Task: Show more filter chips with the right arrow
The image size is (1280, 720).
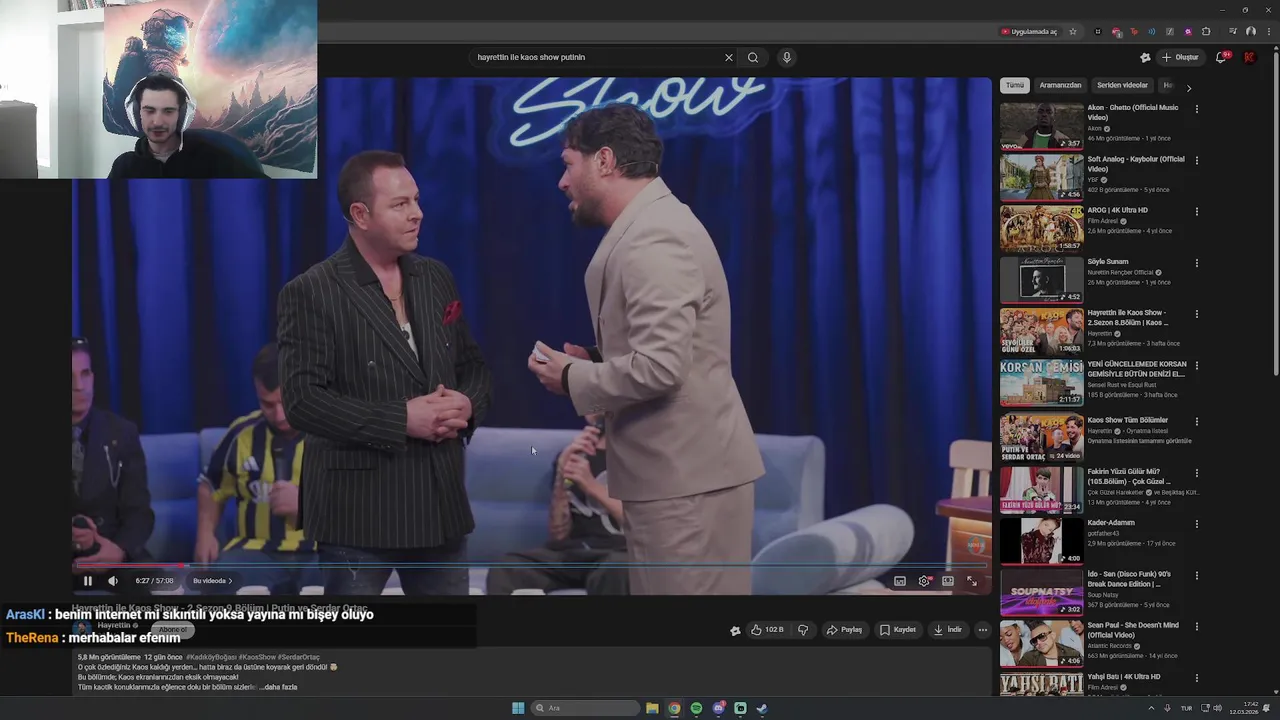Action: tap(1188, 87)
